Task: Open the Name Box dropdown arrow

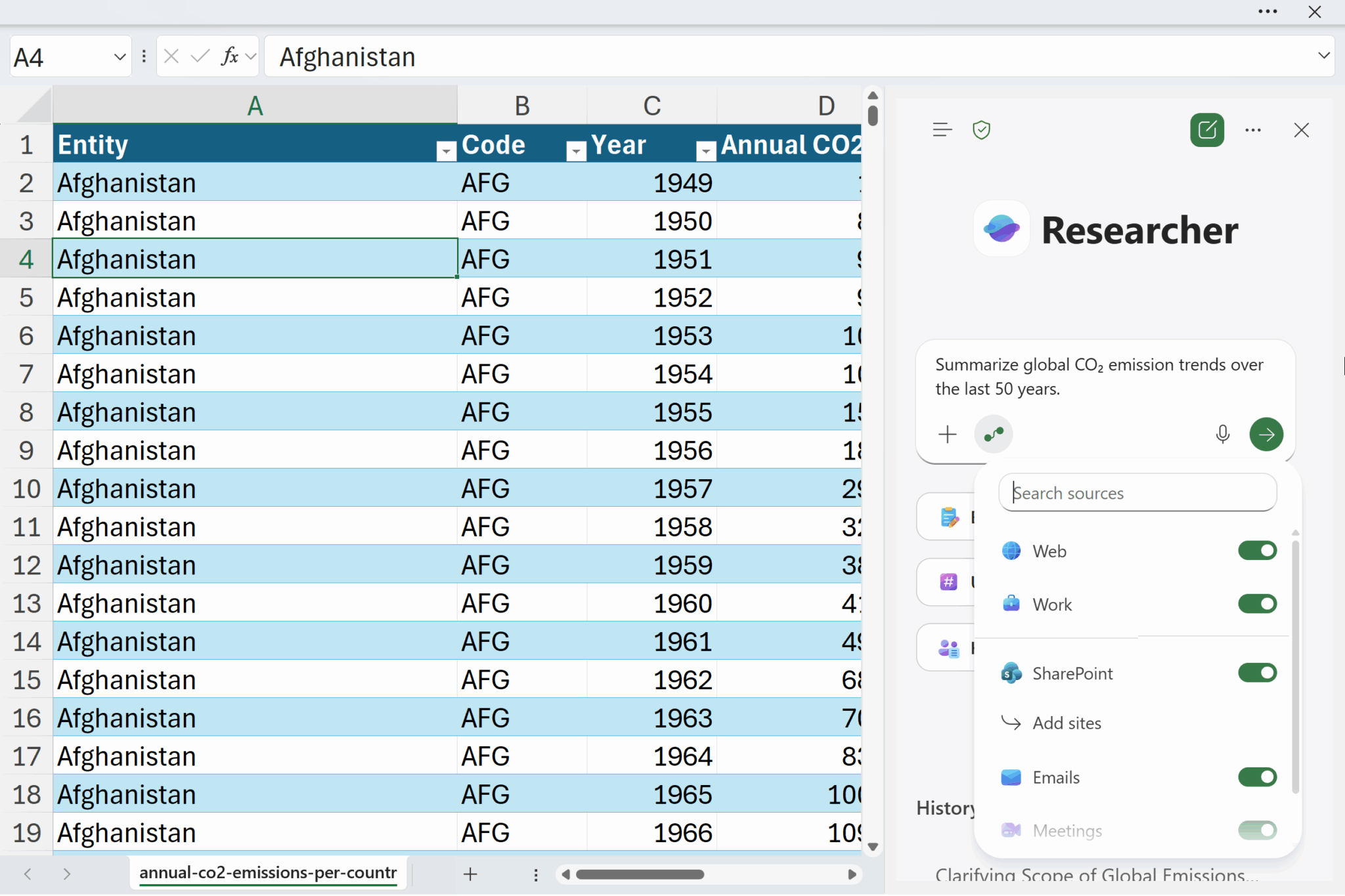Action: point(120,56)
